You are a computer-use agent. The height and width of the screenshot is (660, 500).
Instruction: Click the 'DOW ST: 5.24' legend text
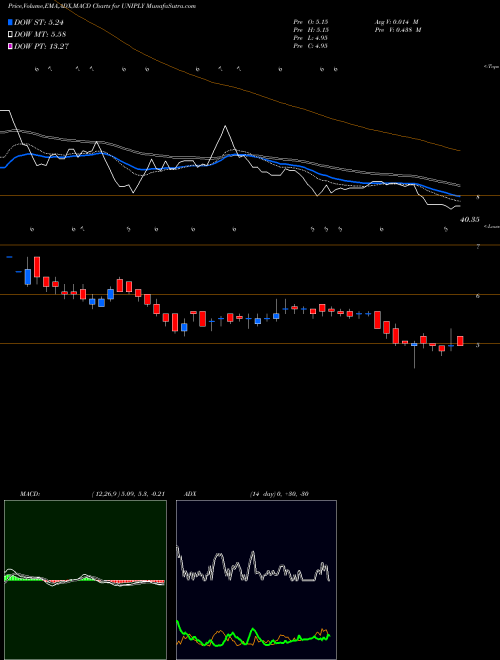tap(40, 23)
